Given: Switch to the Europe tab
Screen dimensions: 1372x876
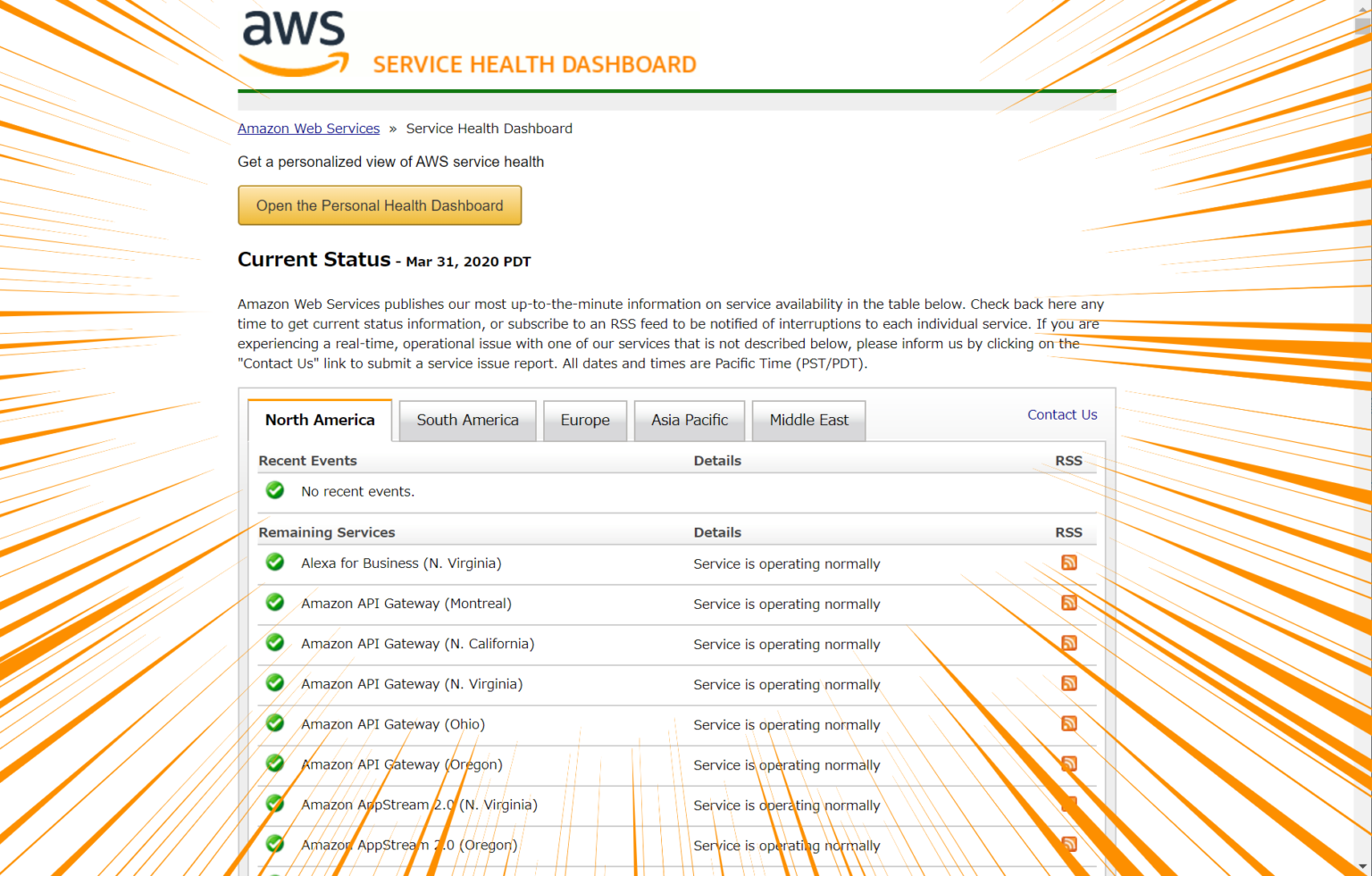Looking at the screenshot, I should click(x=585, y=421).
